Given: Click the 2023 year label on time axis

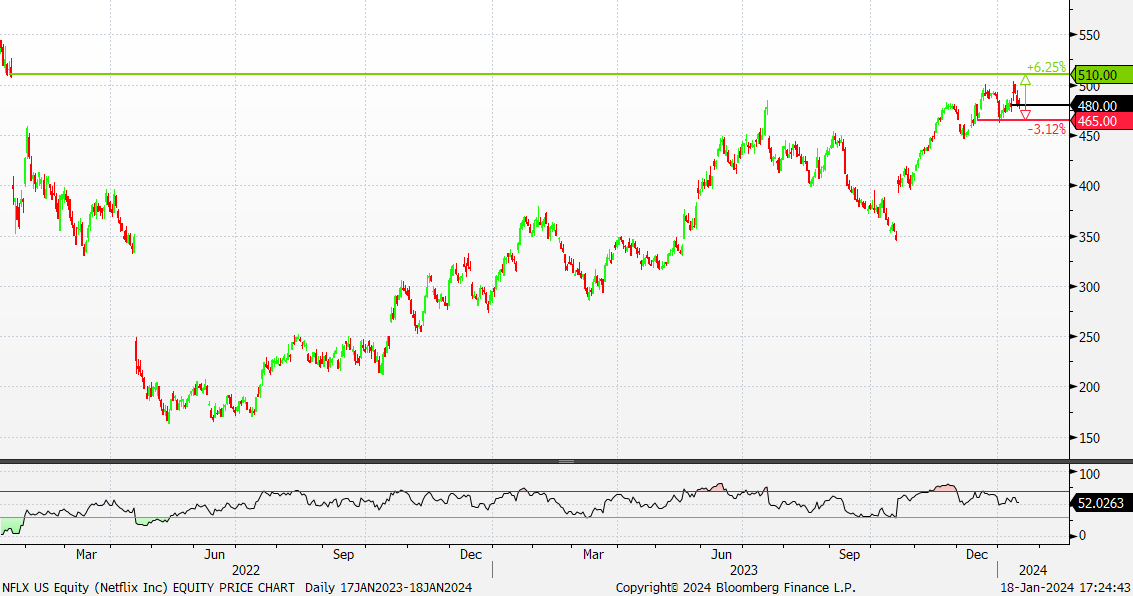Looking at the screenshot, I should point(743,570).
